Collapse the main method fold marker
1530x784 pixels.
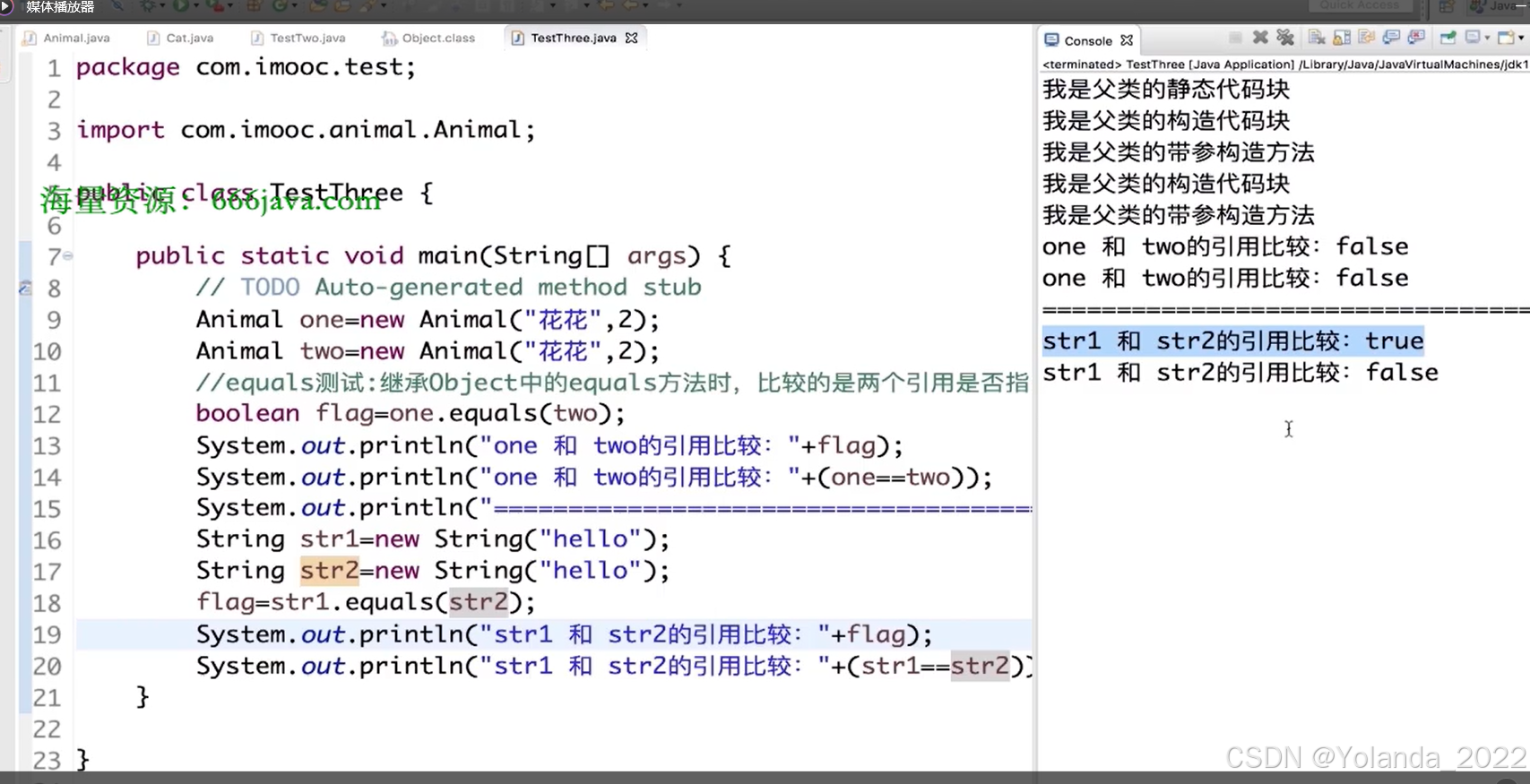pos(68,255)
